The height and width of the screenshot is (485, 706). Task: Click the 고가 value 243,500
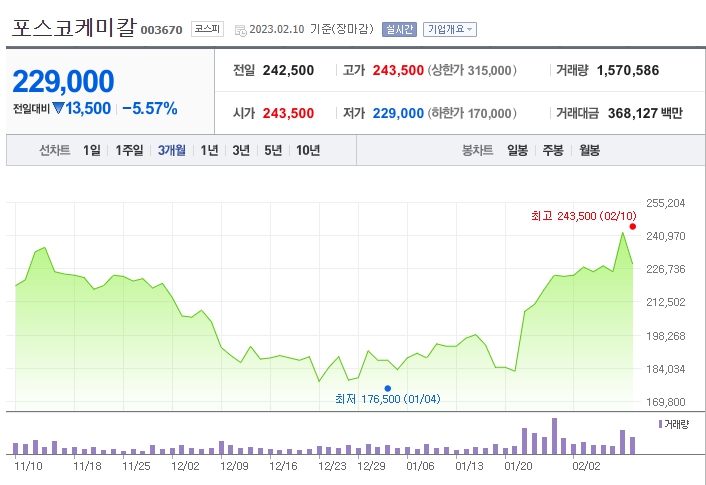point(398,70)
